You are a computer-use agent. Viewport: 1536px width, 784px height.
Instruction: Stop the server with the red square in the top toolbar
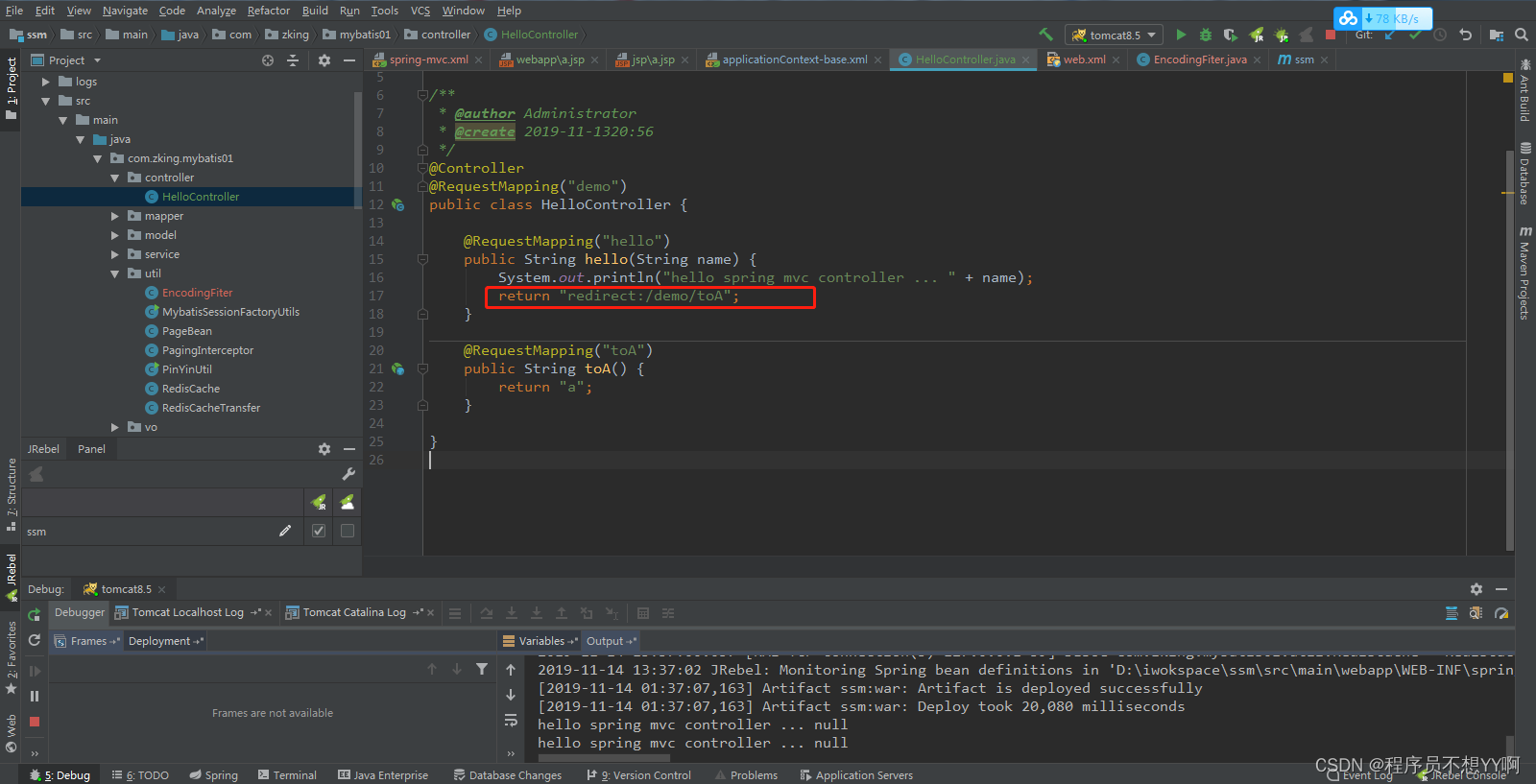click(x=1331, y=35)
